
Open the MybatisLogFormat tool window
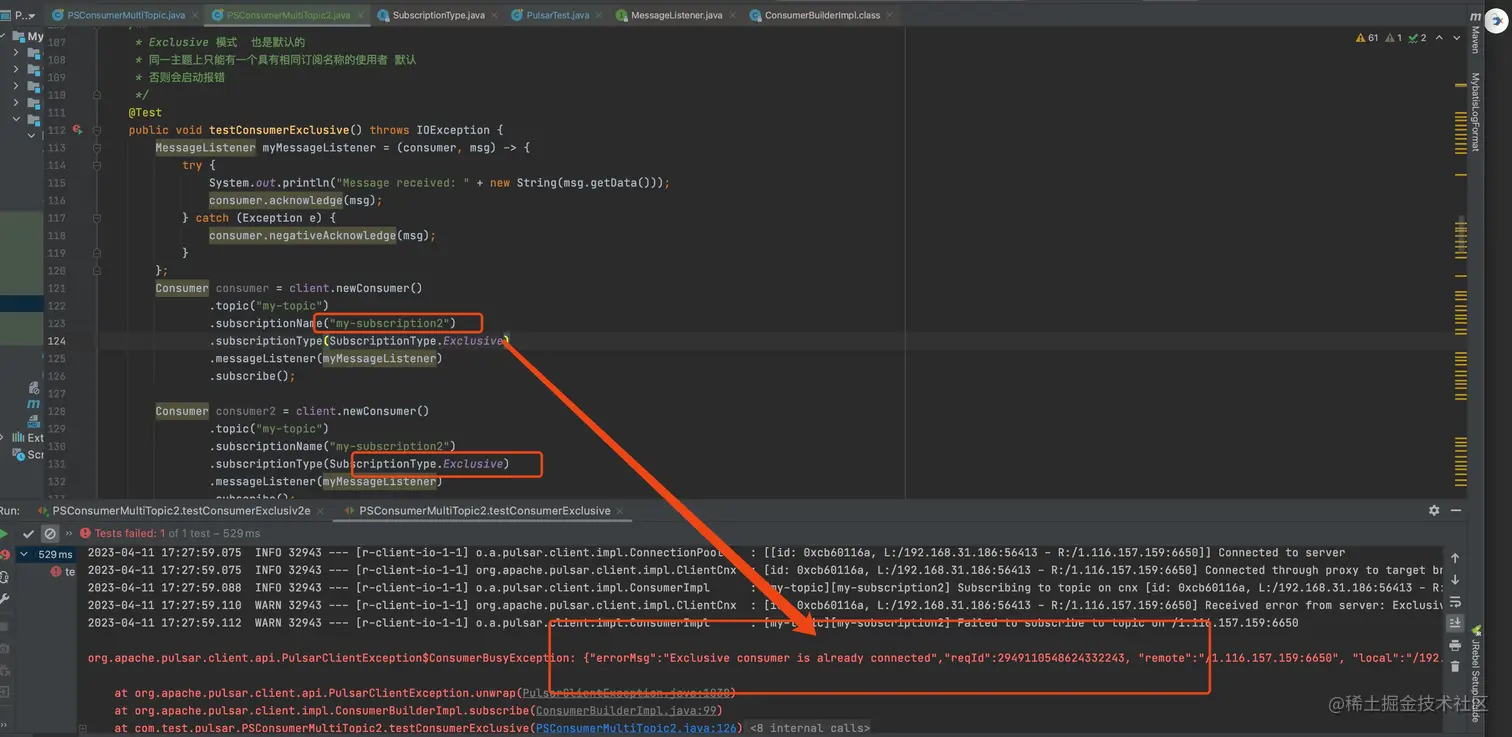(1475, 112)
